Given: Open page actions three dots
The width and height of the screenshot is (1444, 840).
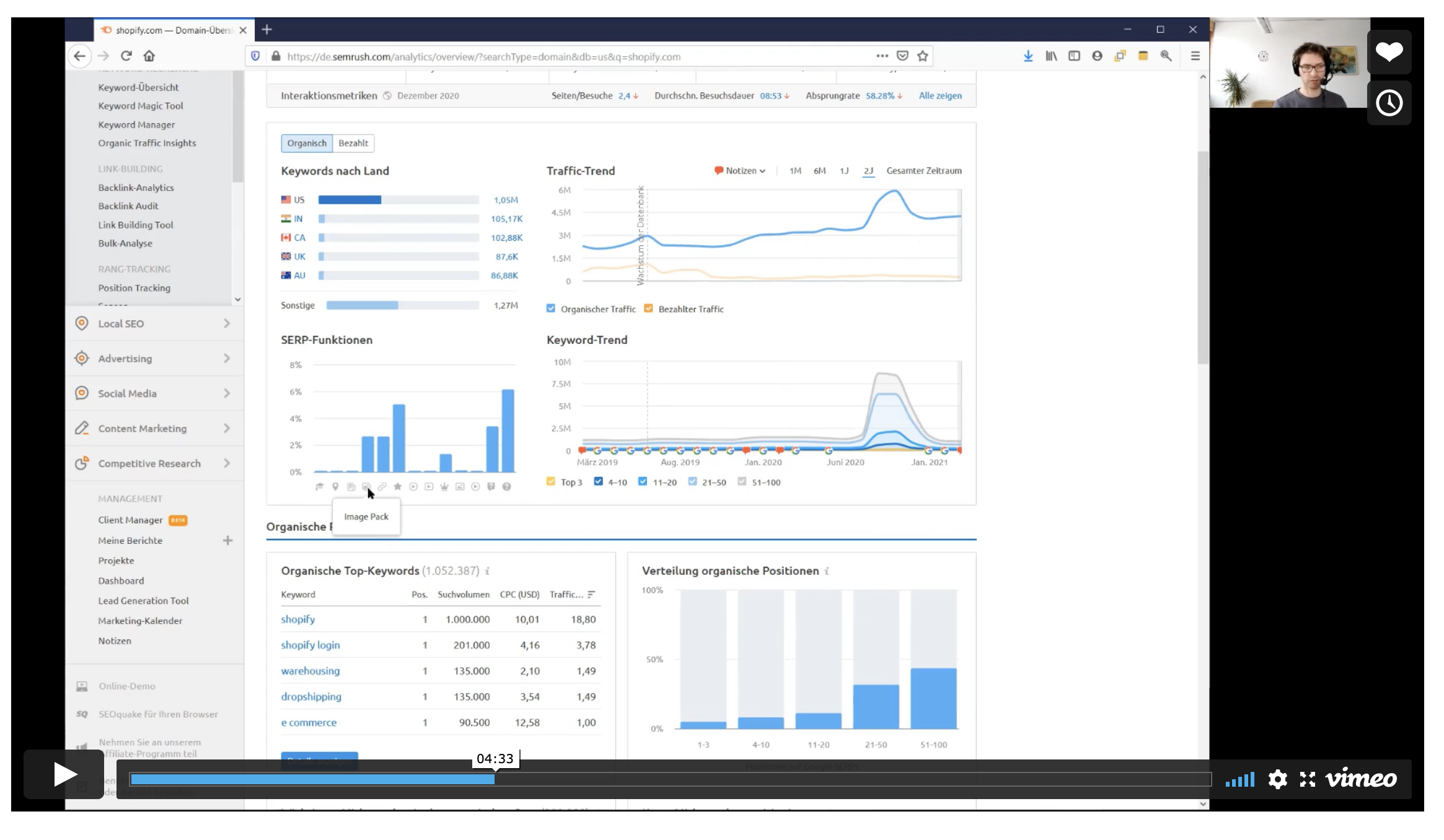Looking at the screenshot, I should coord(882,56).
